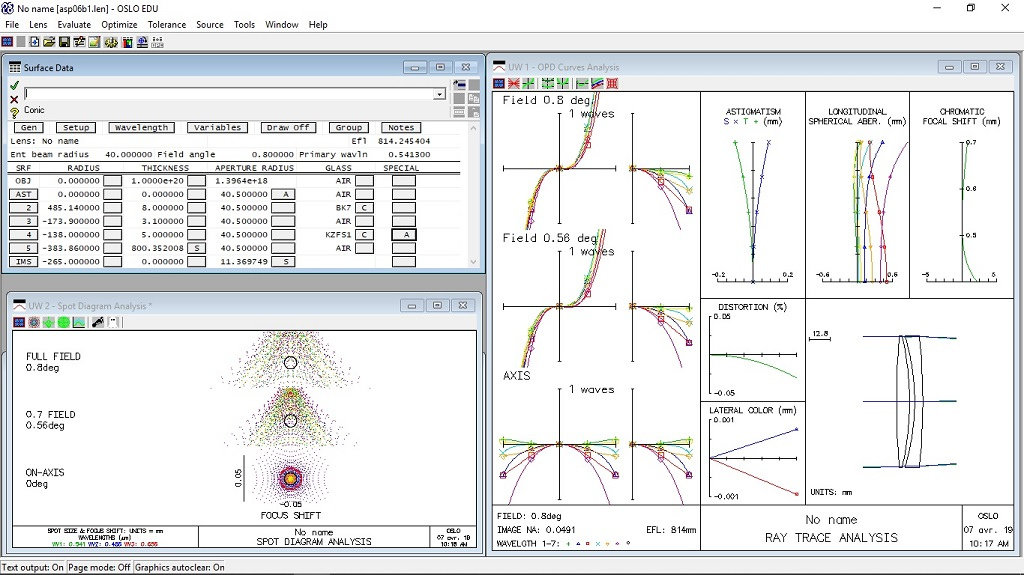1024x575 pixels.
Task: Open the Evaluate menu
Action: click(x=74, y=24)
